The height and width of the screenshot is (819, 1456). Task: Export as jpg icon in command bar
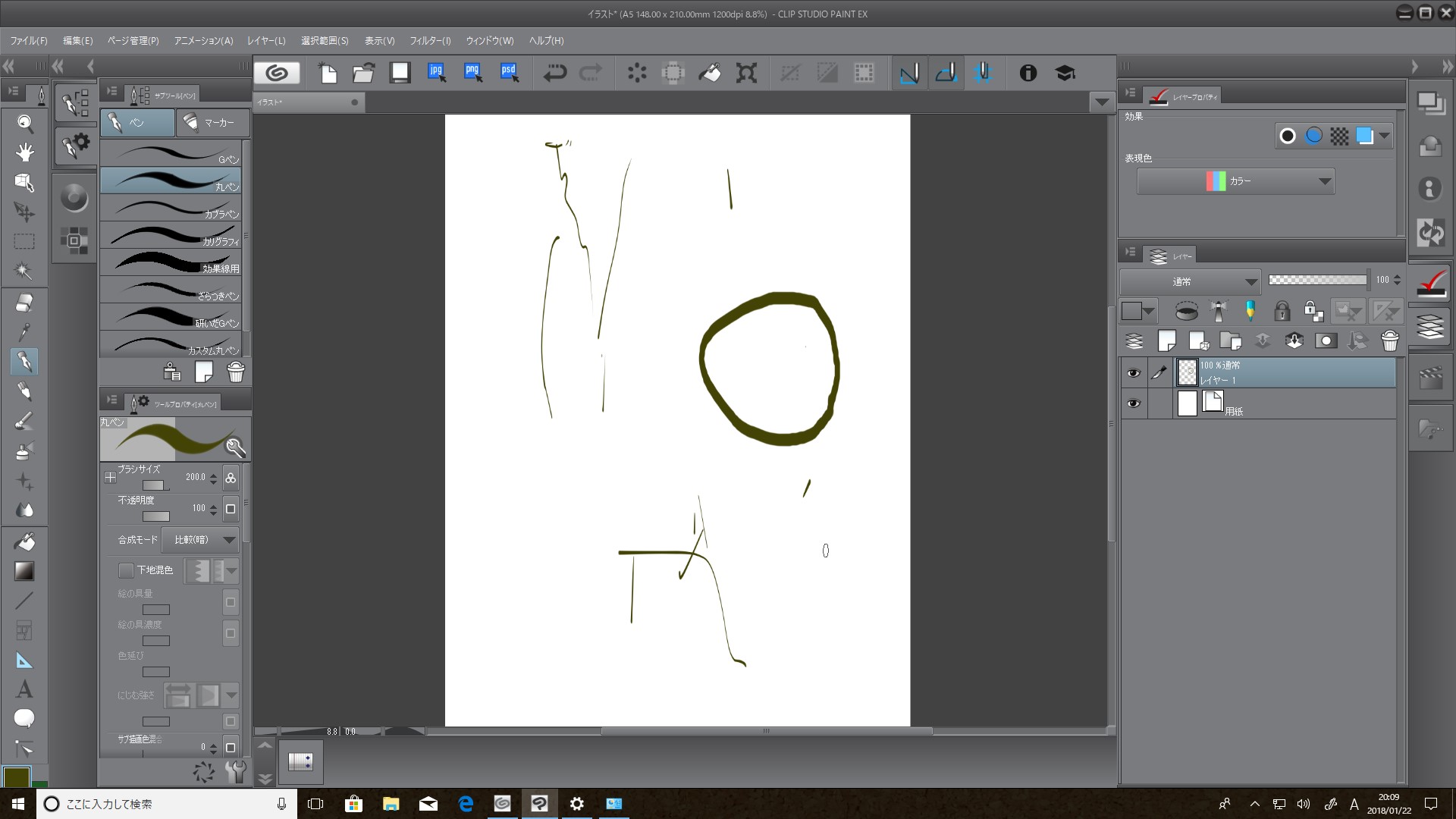tap(437, 73)
